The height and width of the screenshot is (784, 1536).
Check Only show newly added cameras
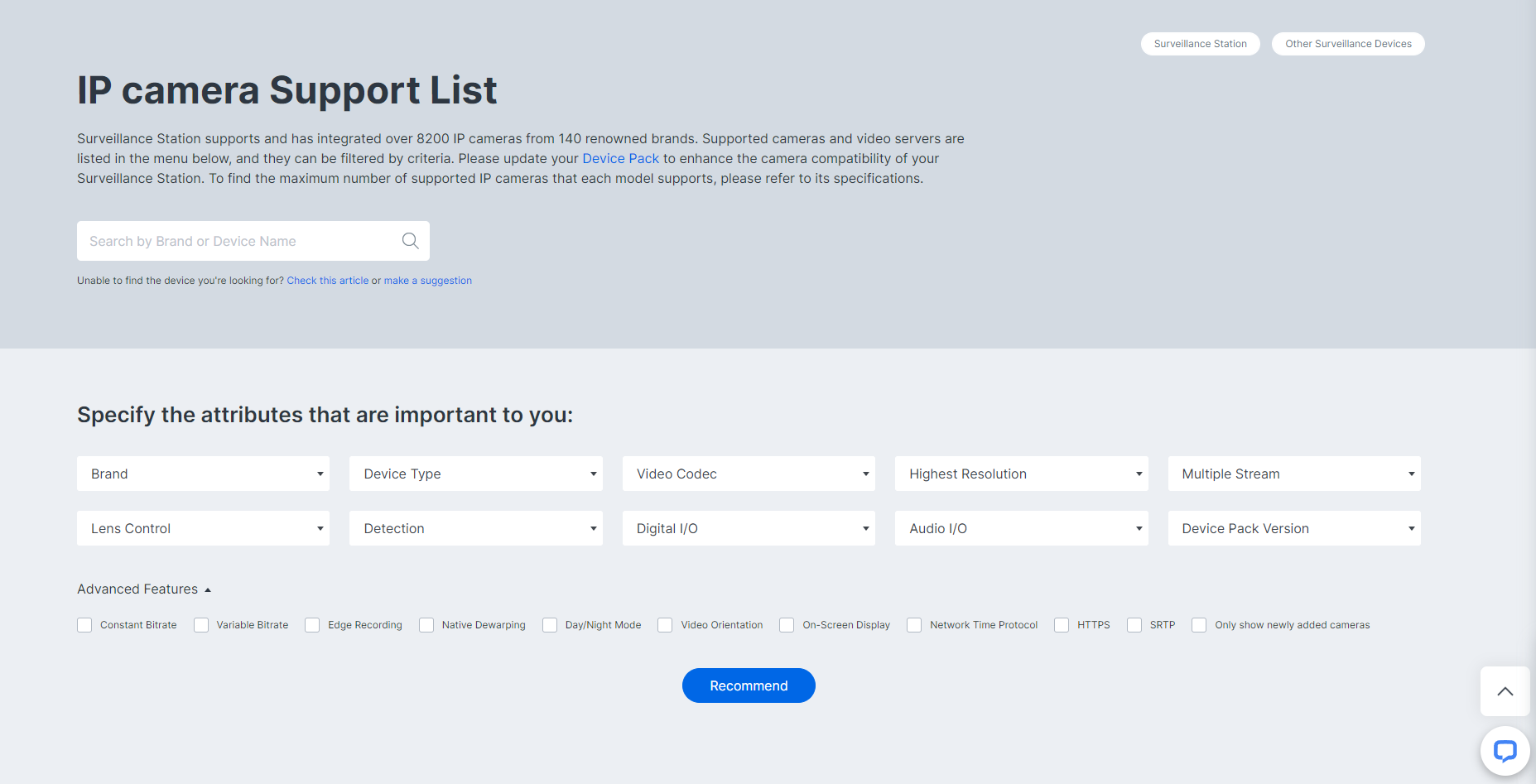[x=1199, y=625]
